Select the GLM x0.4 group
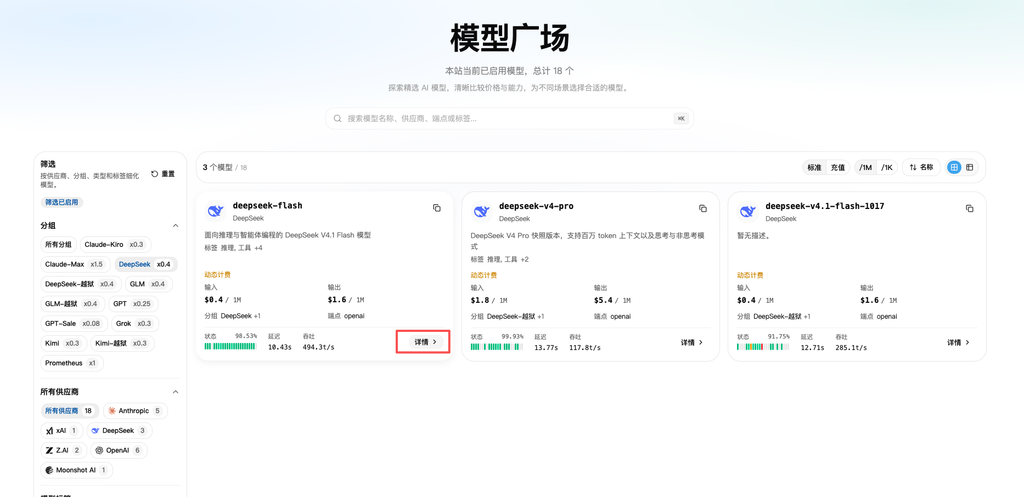This screenshot has width=1024, height=497. [x=147, y=284]
